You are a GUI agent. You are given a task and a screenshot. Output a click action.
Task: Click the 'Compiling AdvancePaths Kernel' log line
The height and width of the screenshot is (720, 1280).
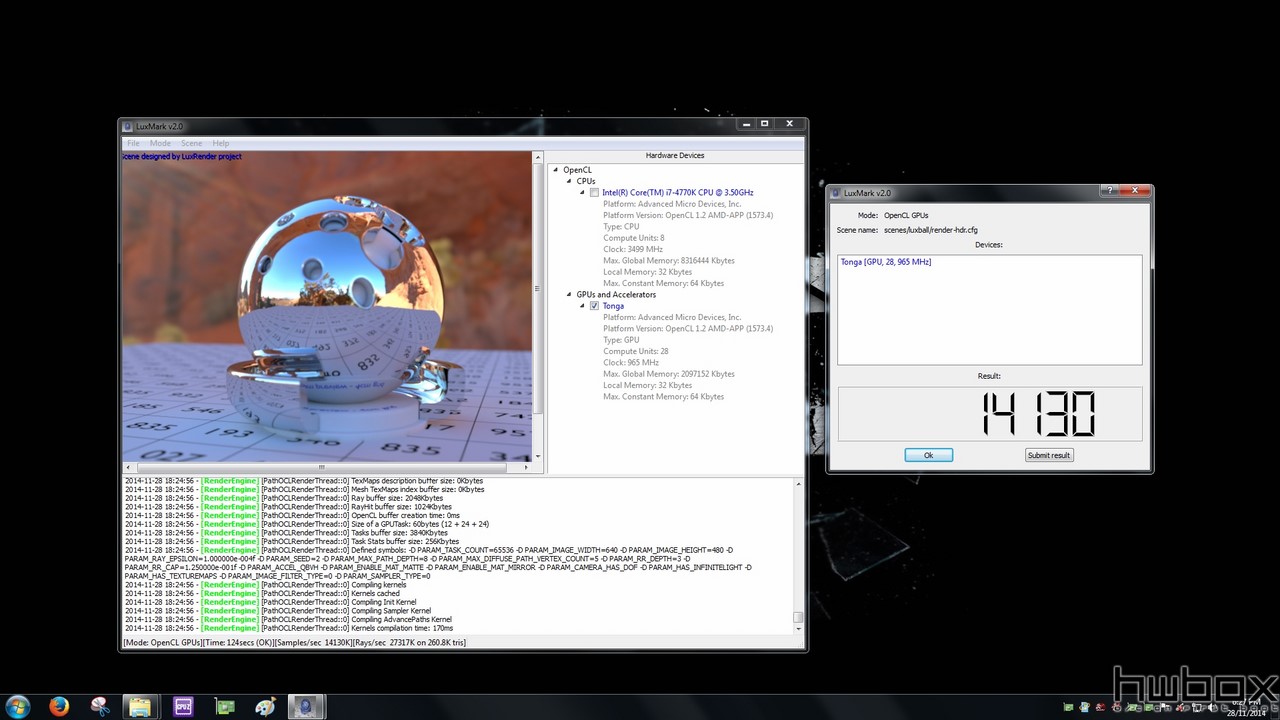tap(288, 619)
